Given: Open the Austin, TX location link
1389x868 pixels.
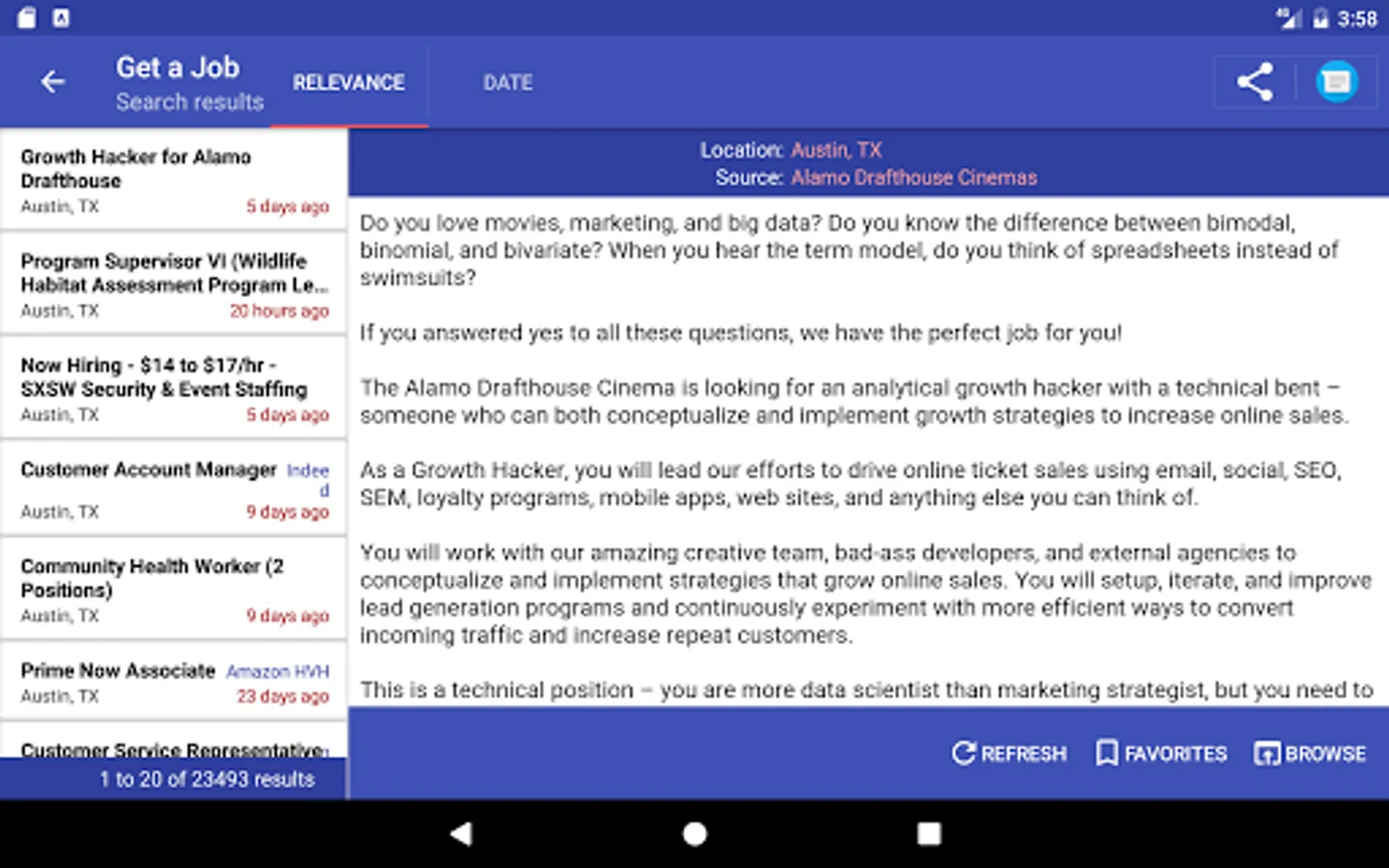Looking at the screenshot, I should pos(836,149).
